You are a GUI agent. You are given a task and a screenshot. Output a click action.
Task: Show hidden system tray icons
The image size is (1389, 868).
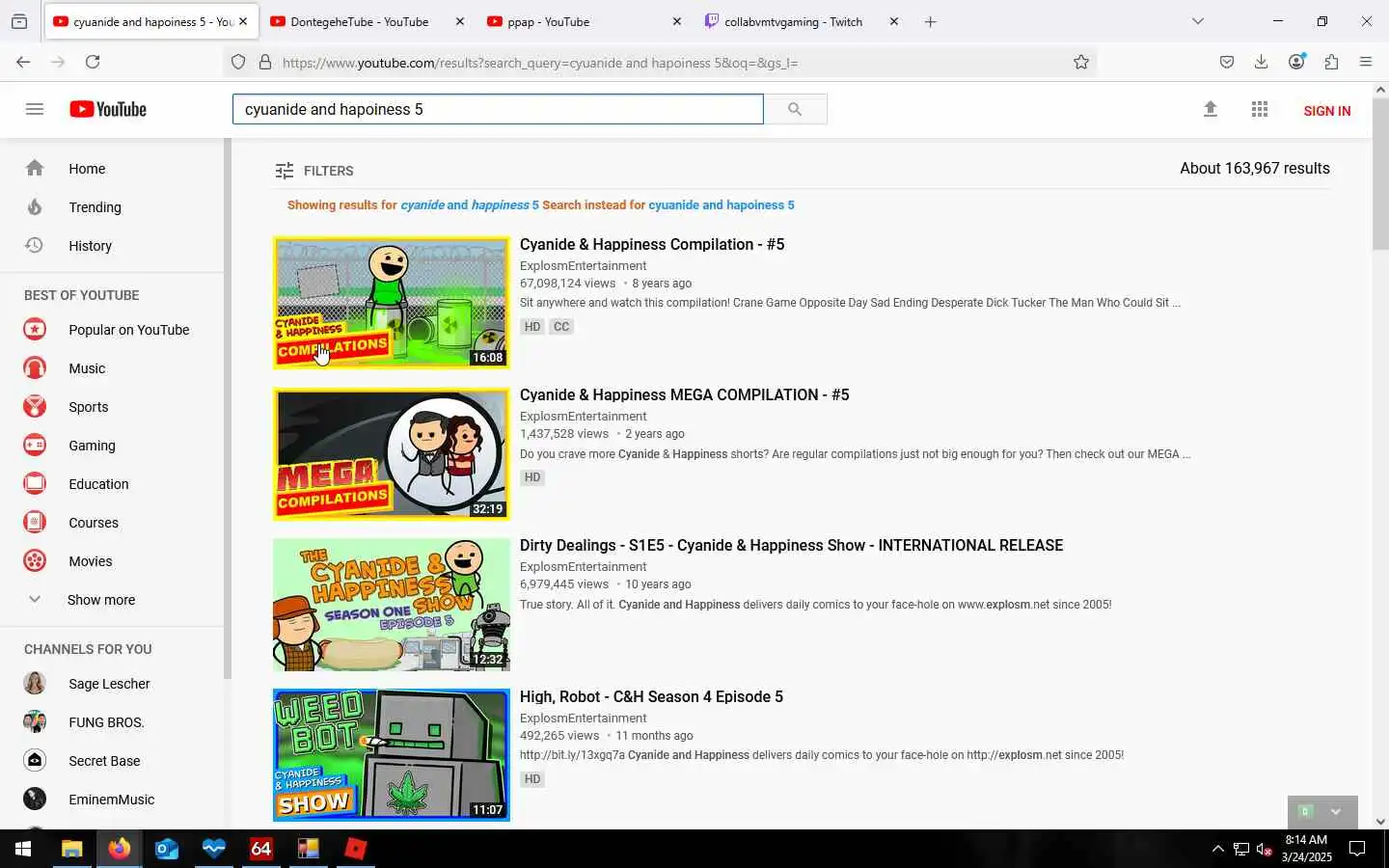1217,849
